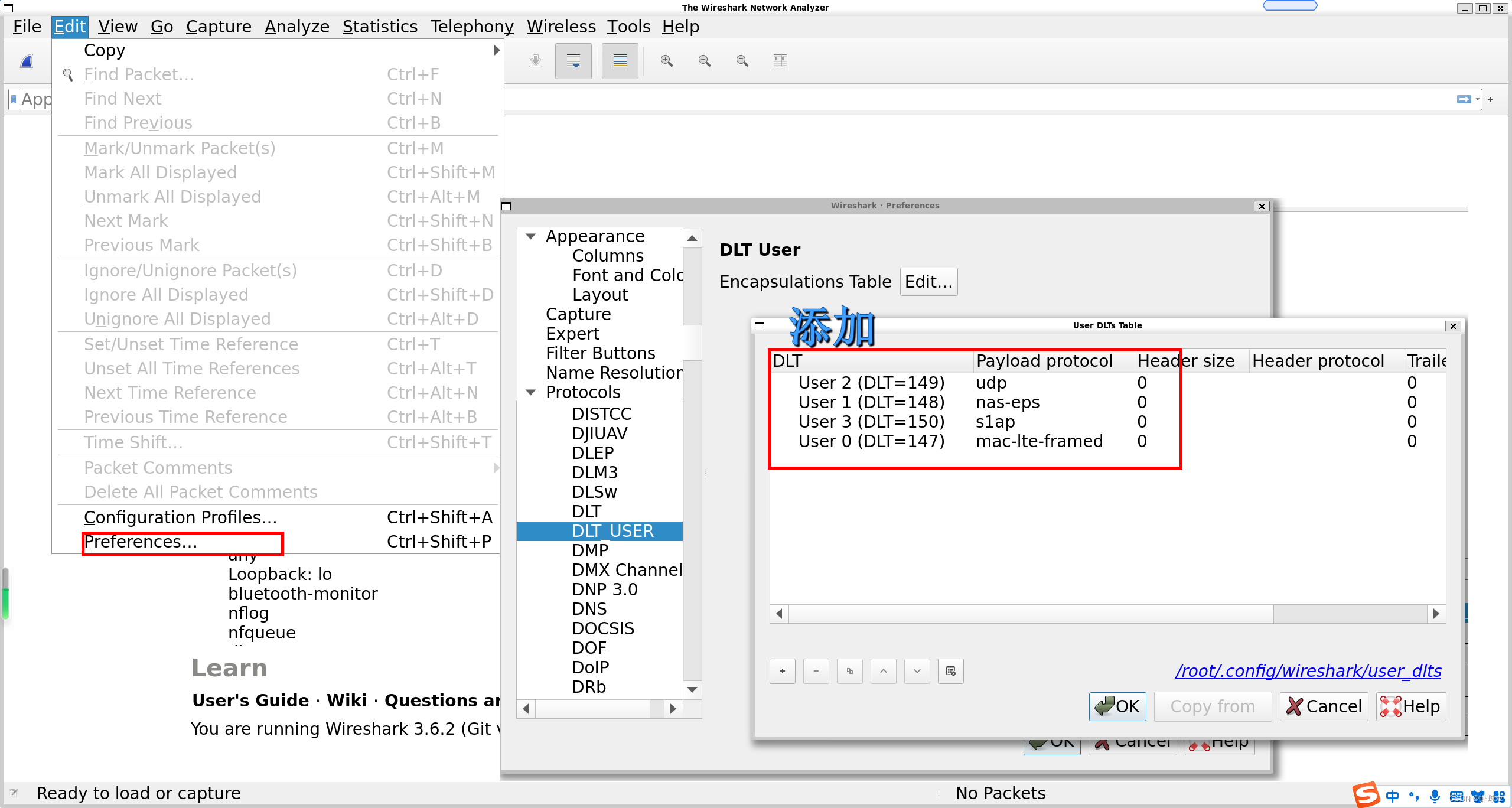
Task: Open the View menu
Action: coord(118,27)
